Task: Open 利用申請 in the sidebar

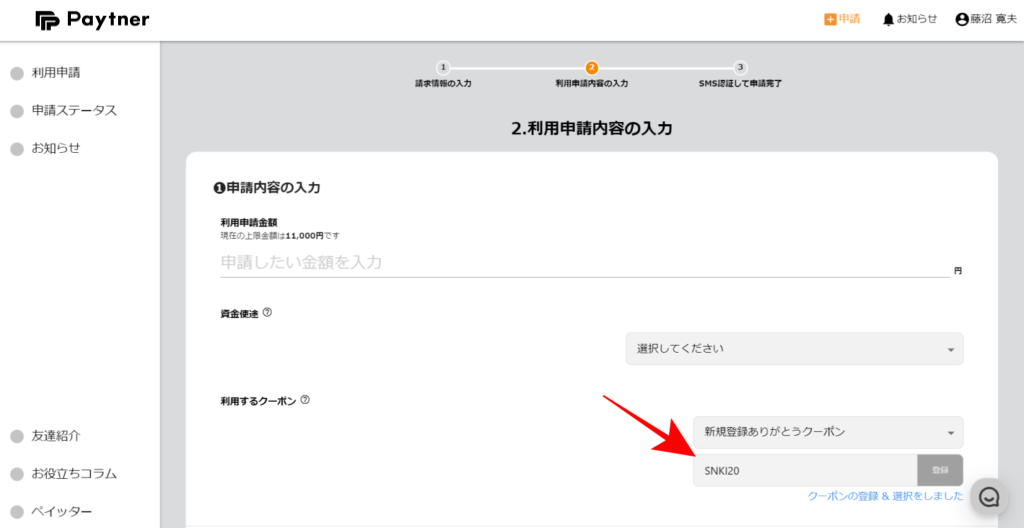Action: pyautogui.click(x=56, y=73)
